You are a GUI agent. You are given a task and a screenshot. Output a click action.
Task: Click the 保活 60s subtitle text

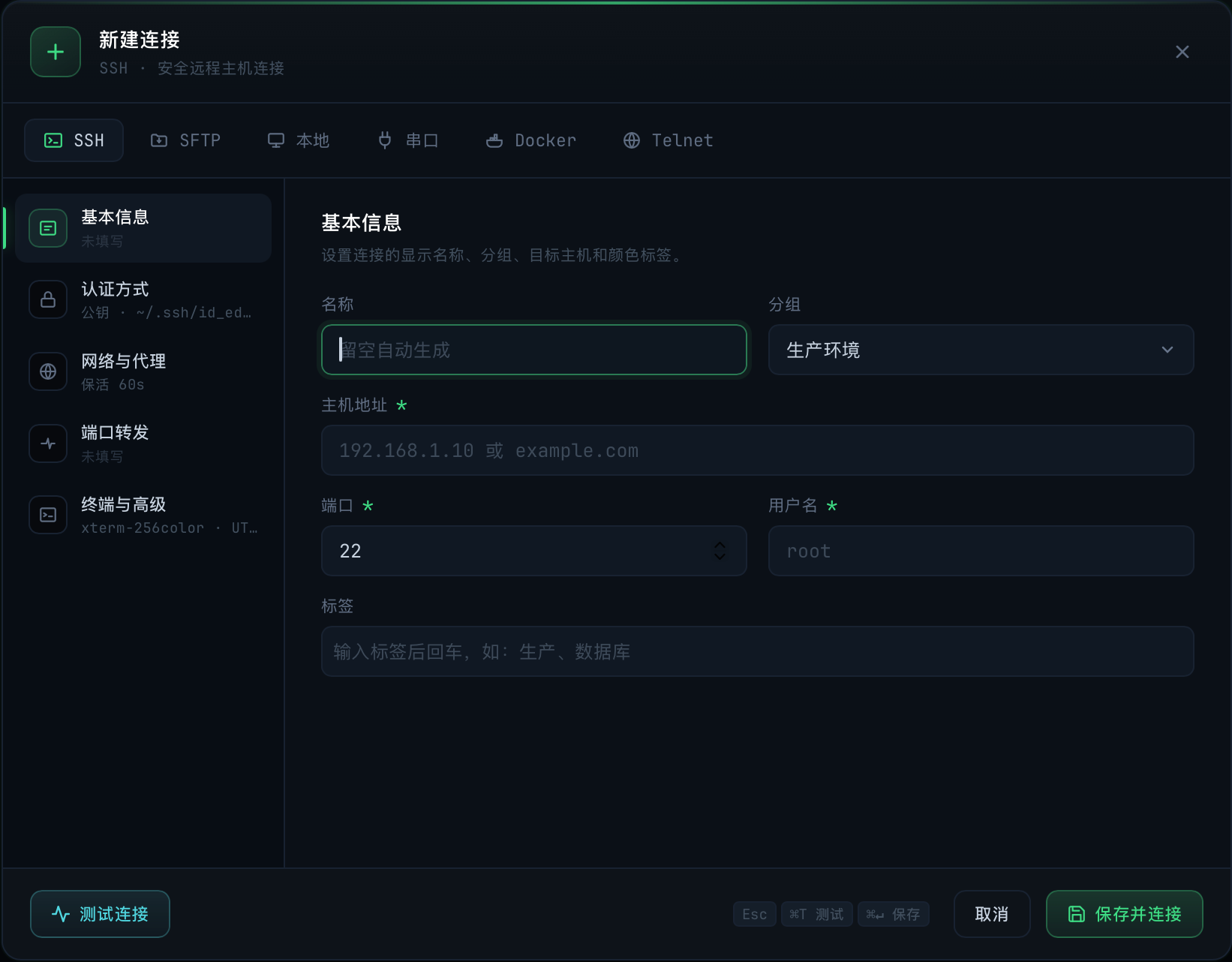click(113, 384)
